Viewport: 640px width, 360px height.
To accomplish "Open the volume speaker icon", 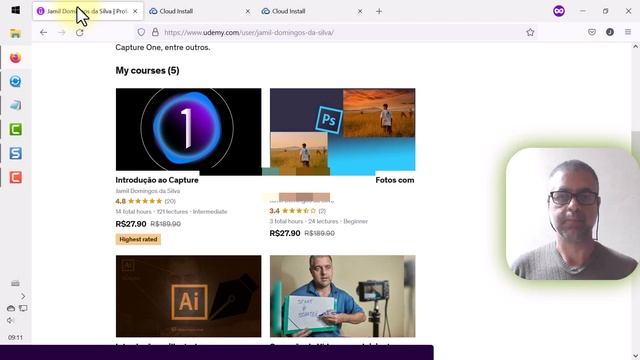I will tap(10, 320).
